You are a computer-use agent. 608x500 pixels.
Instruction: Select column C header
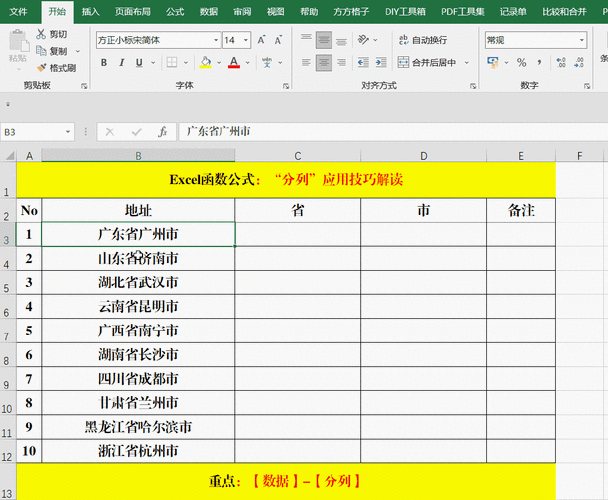[x=298, y=156]
